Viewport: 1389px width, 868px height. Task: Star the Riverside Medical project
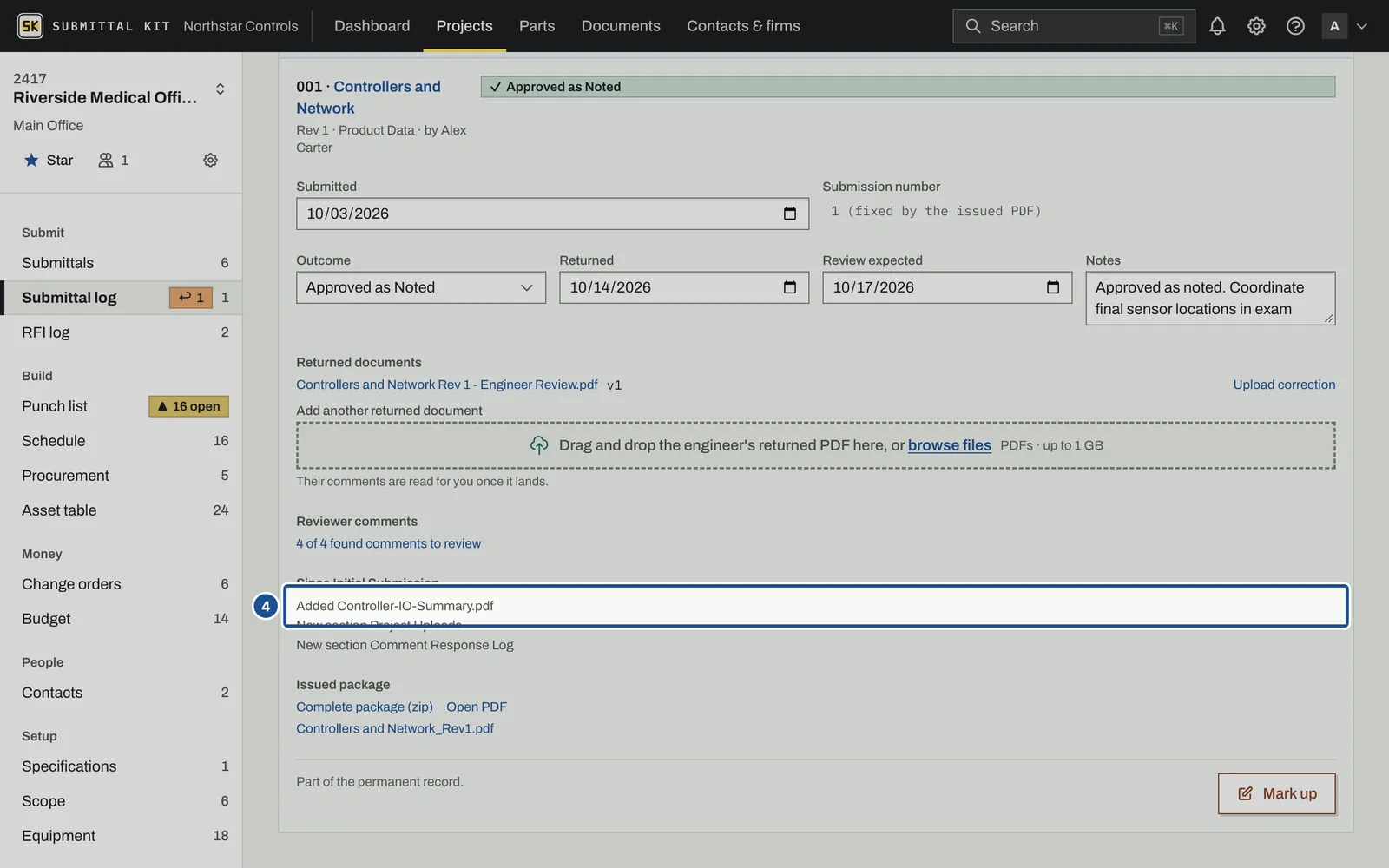click(49, 160)
